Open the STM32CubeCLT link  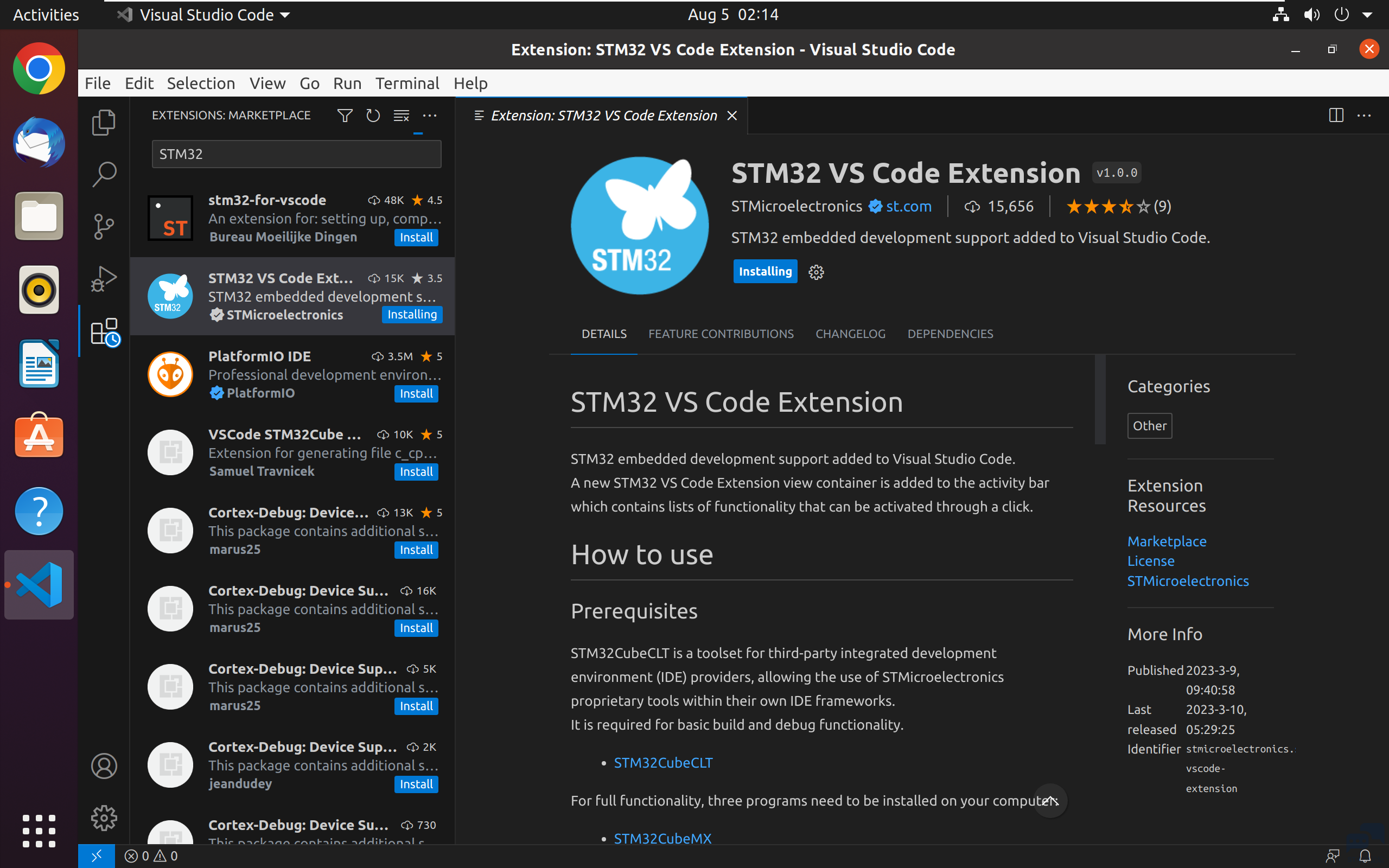[x=663, y=762]
